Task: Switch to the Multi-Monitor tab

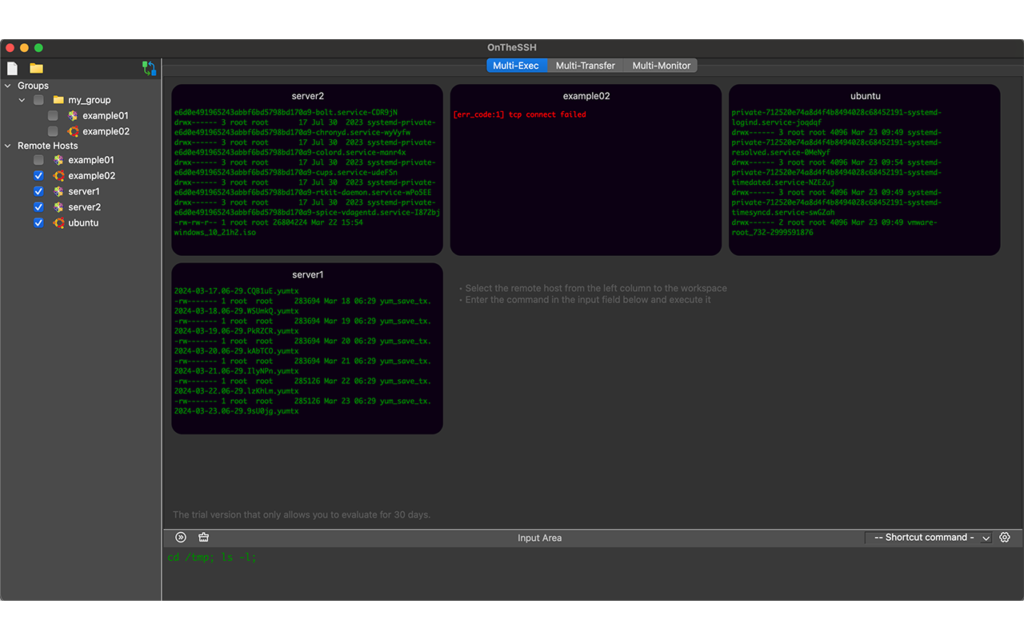Action: click(660, 65)
